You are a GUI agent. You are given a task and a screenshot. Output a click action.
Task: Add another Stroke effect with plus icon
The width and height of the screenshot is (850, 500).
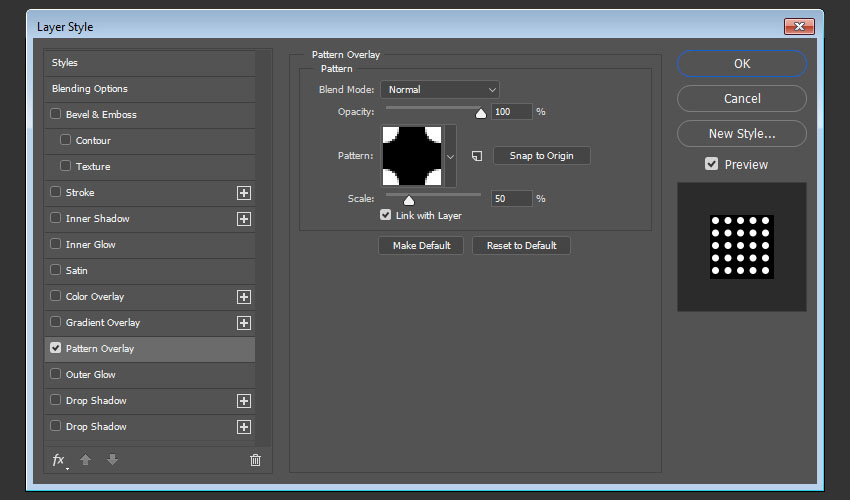coord(243,193)
